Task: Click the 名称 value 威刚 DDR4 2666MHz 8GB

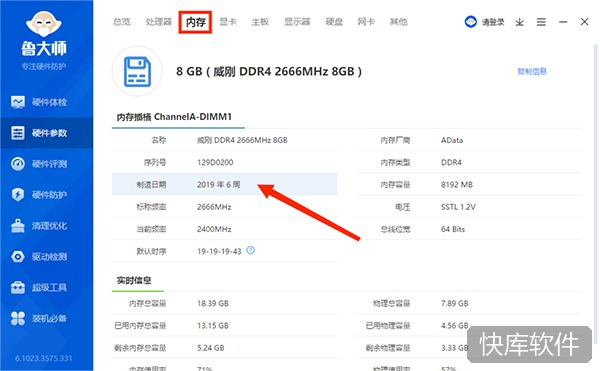Action: (242, 140)
